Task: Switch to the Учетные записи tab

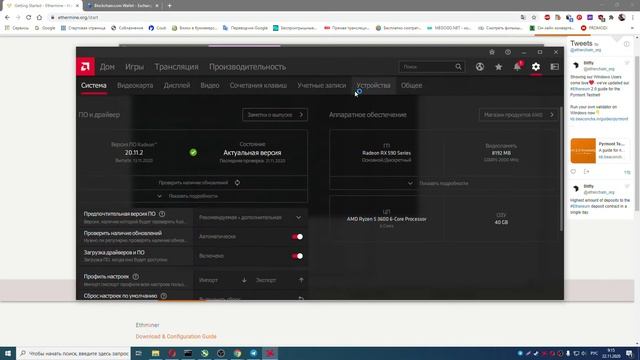Action: (x=322, y=86)
